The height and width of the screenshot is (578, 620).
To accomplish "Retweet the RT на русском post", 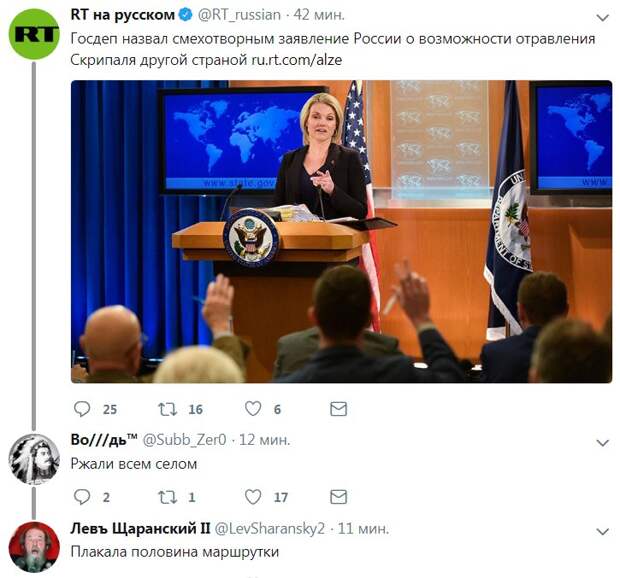I will (168, 409).
